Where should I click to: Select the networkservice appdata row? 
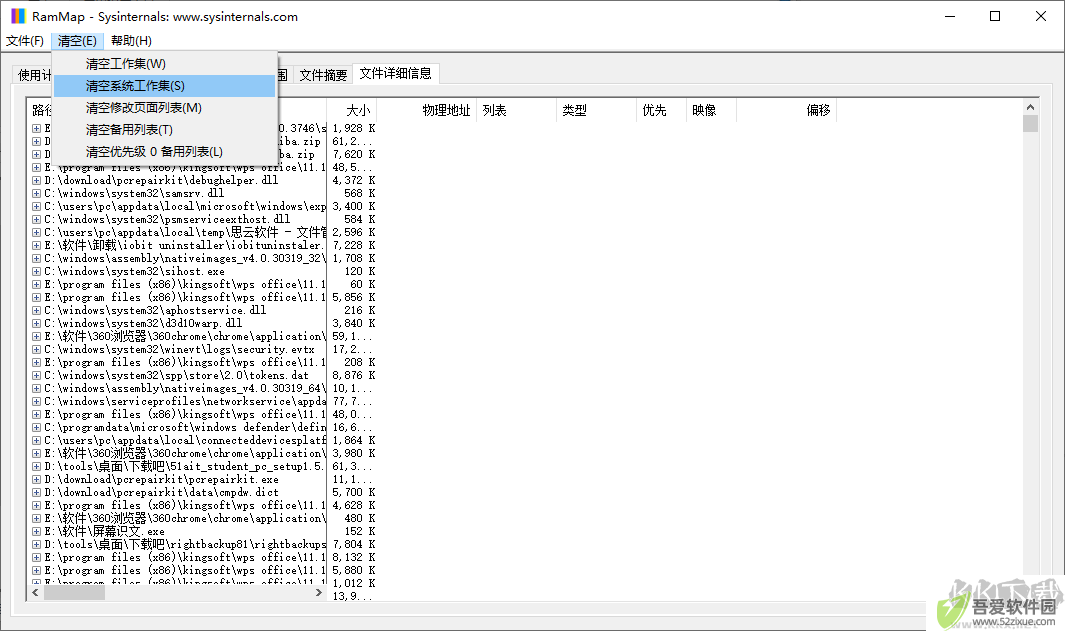(x=185, y=401)
